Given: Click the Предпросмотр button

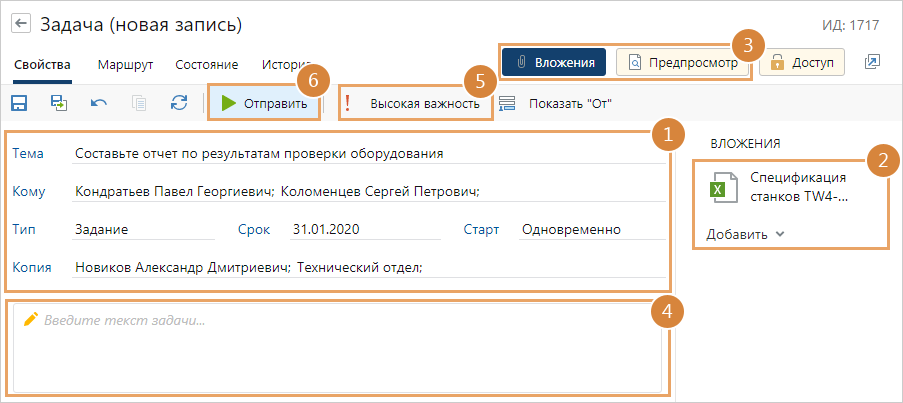Looking at the screenshot, I should [x=683, y=62].
